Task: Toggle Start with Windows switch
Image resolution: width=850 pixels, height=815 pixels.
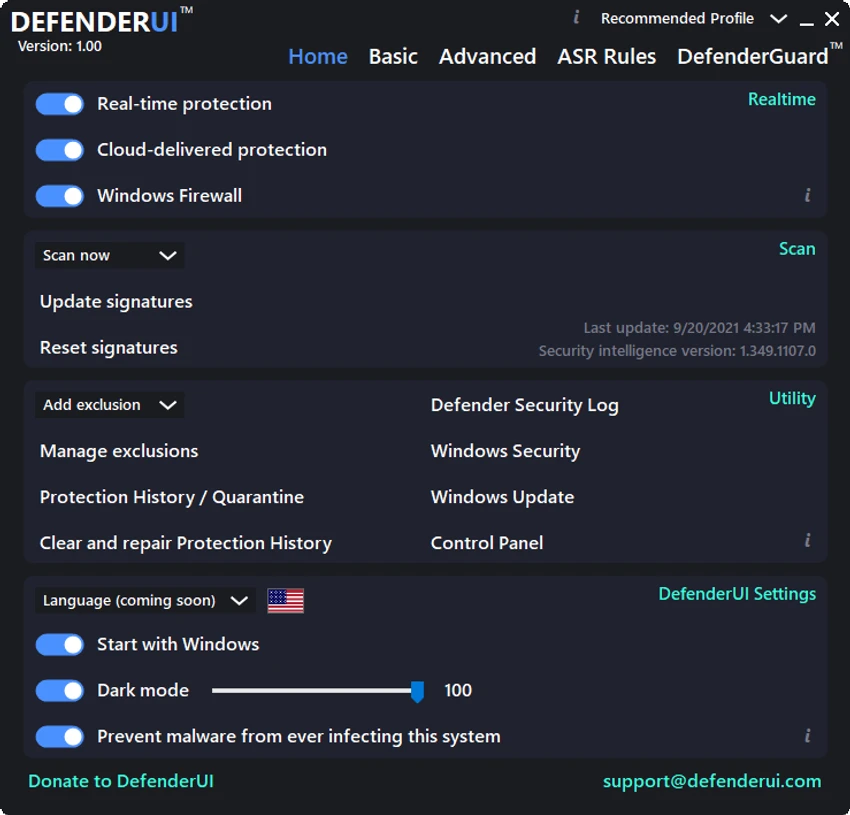Action: click(60, 645)
